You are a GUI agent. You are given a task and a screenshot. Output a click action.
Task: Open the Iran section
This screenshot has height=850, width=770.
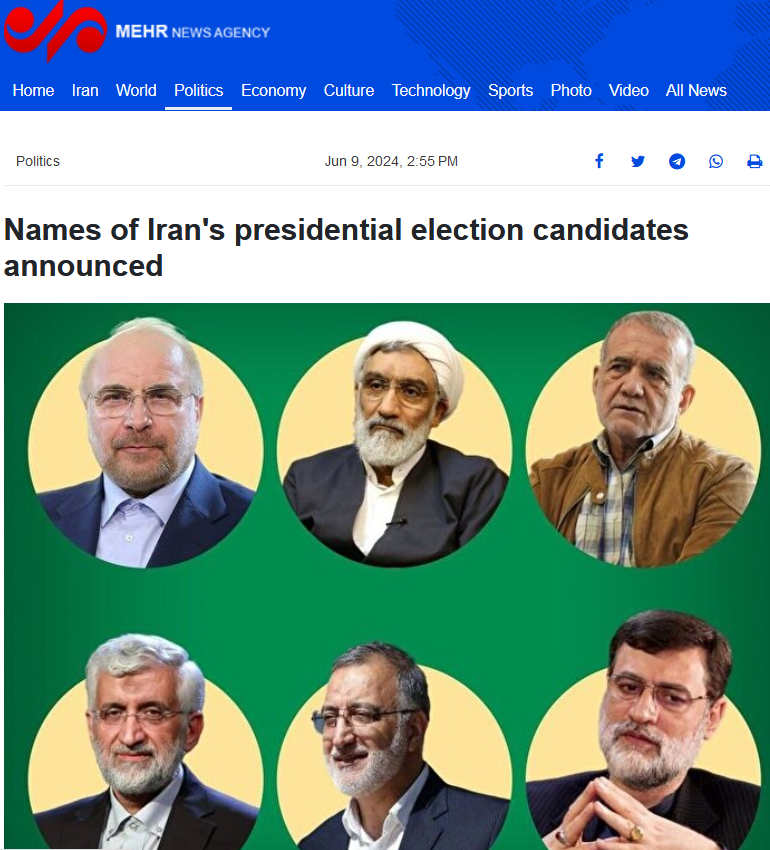pyautogui.click(x=85, y=90)
